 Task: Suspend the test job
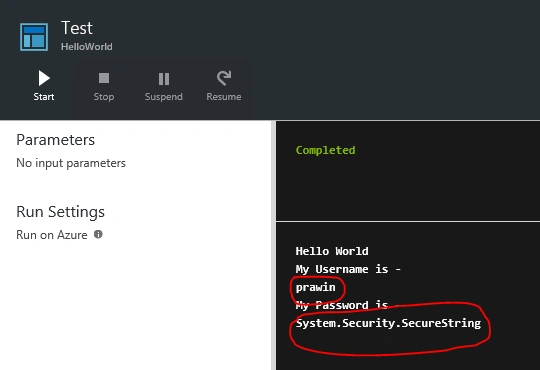tap(164, 86)
